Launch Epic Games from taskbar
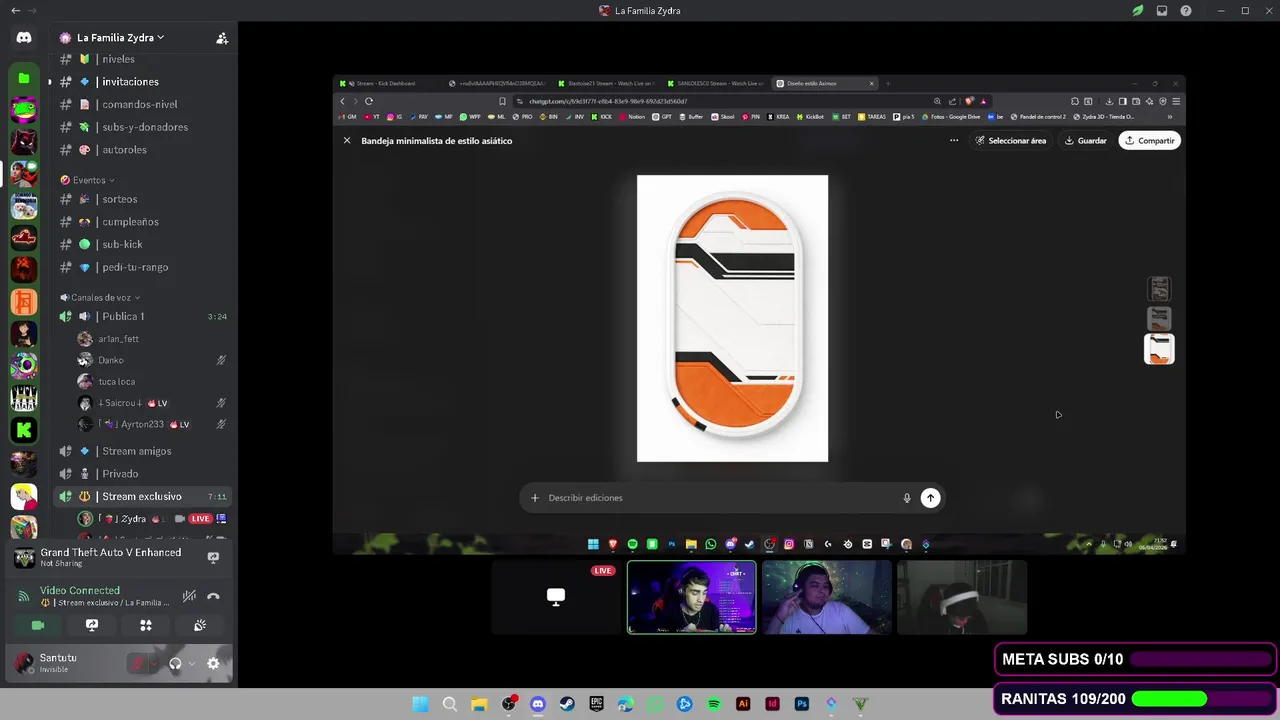 [597, 704]
